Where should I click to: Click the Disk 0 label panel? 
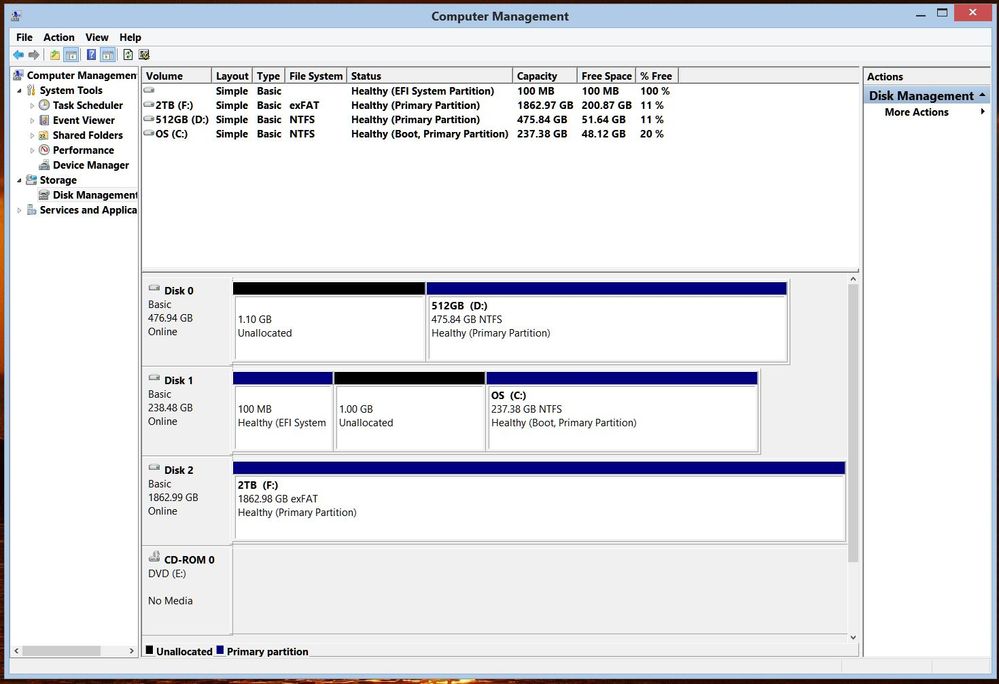click(187, 322)
